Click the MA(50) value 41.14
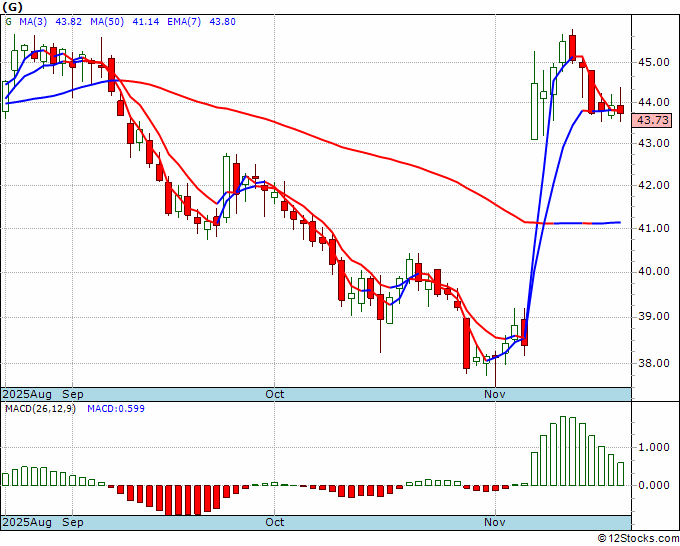This screenshot has height=546, width=680. [145, 22]
